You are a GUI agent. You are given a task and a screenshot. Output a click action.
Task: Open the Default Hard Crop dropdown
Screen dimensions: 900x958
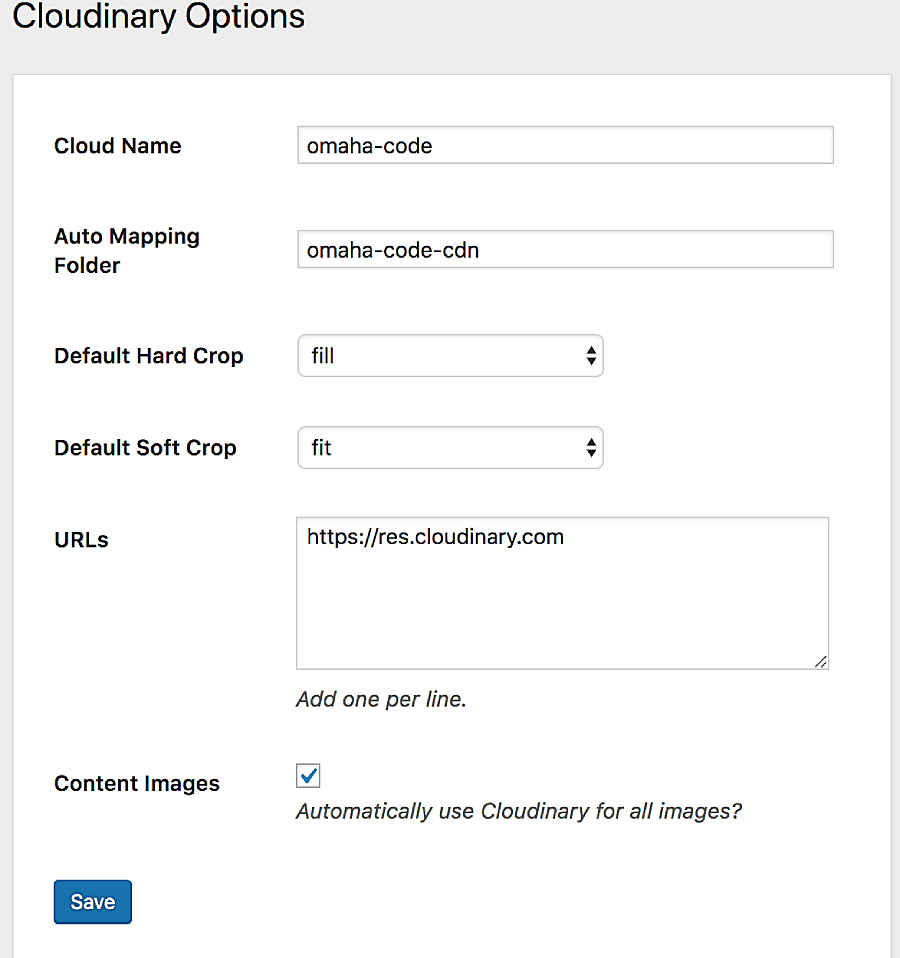(x=450, y=356)
